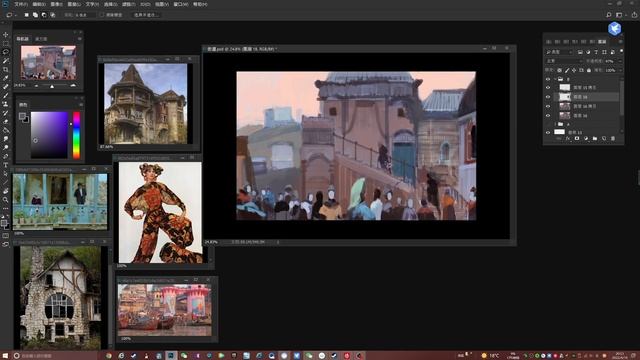Enable the anti-alias checkbox in options bar
This screenshot has height=360, width=640.
(102, 15)
